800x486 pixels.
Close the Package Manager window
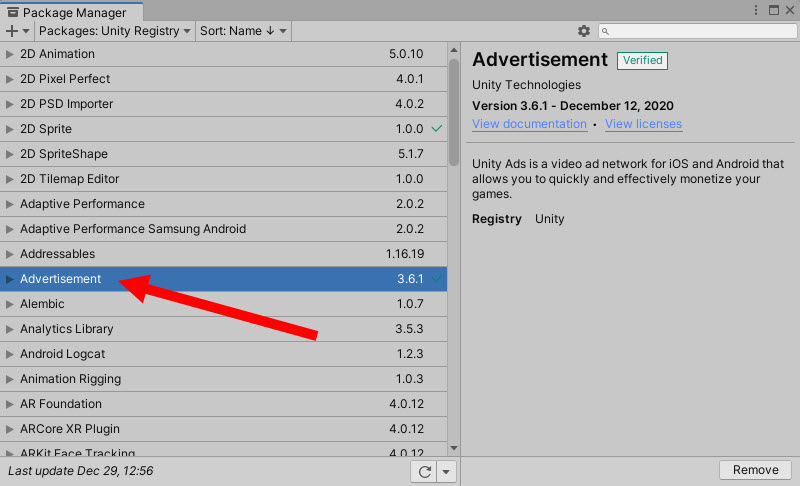(x=790, y=10)
